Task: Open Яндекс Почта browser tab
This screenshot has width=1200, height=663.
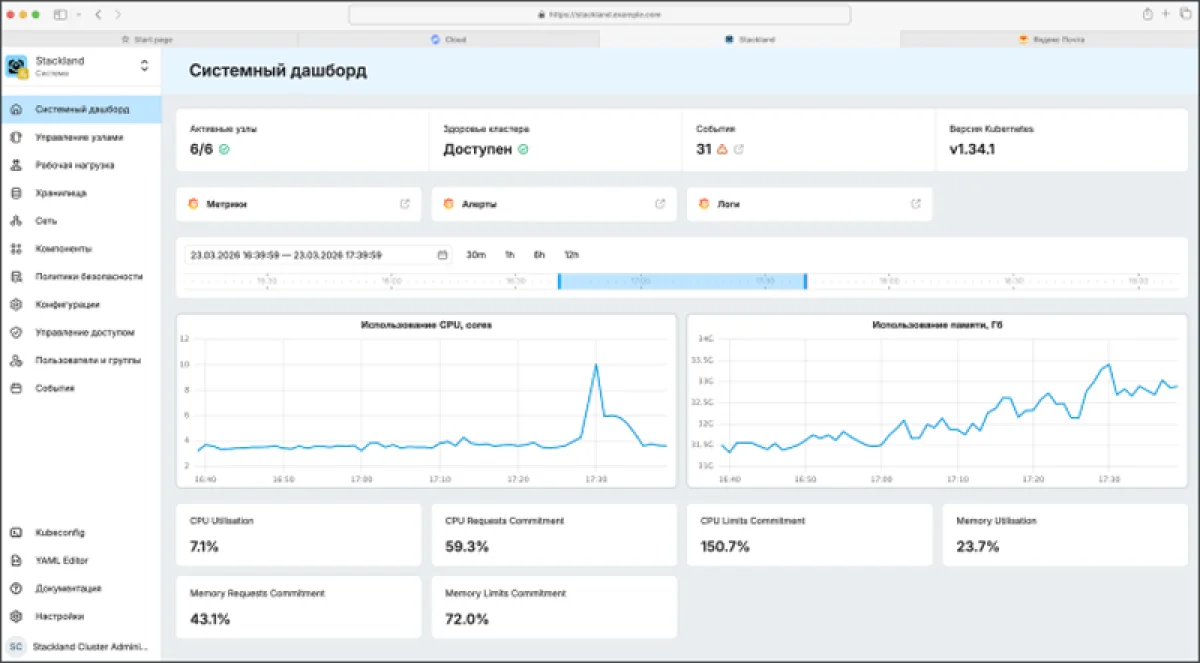Action: pyautogui.click(x=1052, y=38)
